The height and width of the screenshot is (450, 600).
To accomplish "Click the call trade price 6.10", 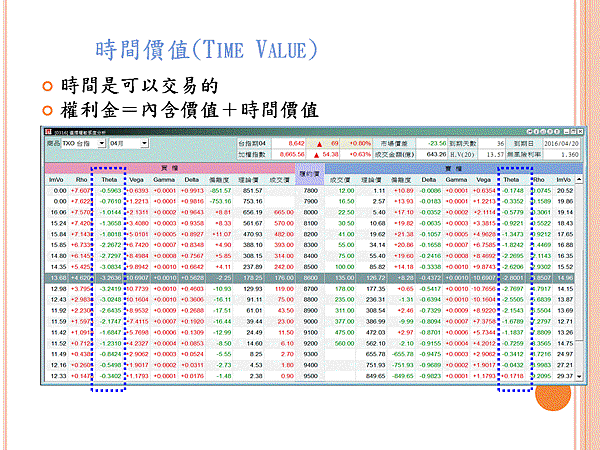I will [287, 344].
